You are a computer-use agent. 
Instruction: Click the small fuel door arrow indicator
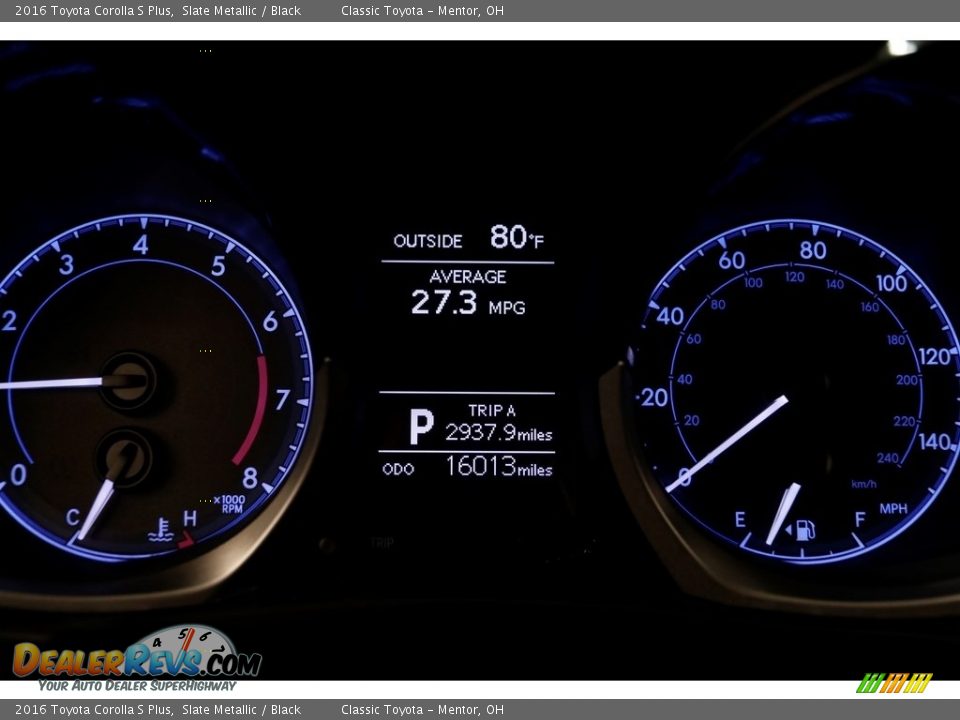[789, 529]
